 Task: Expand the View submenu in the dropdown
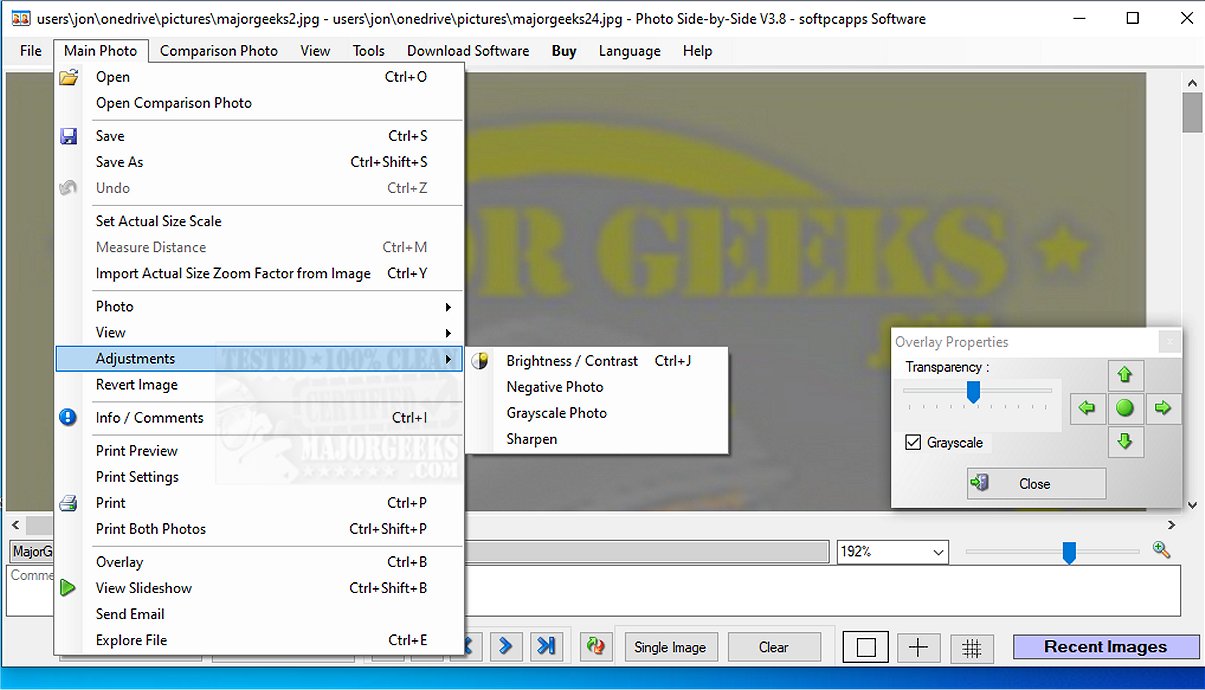[259, 333]
